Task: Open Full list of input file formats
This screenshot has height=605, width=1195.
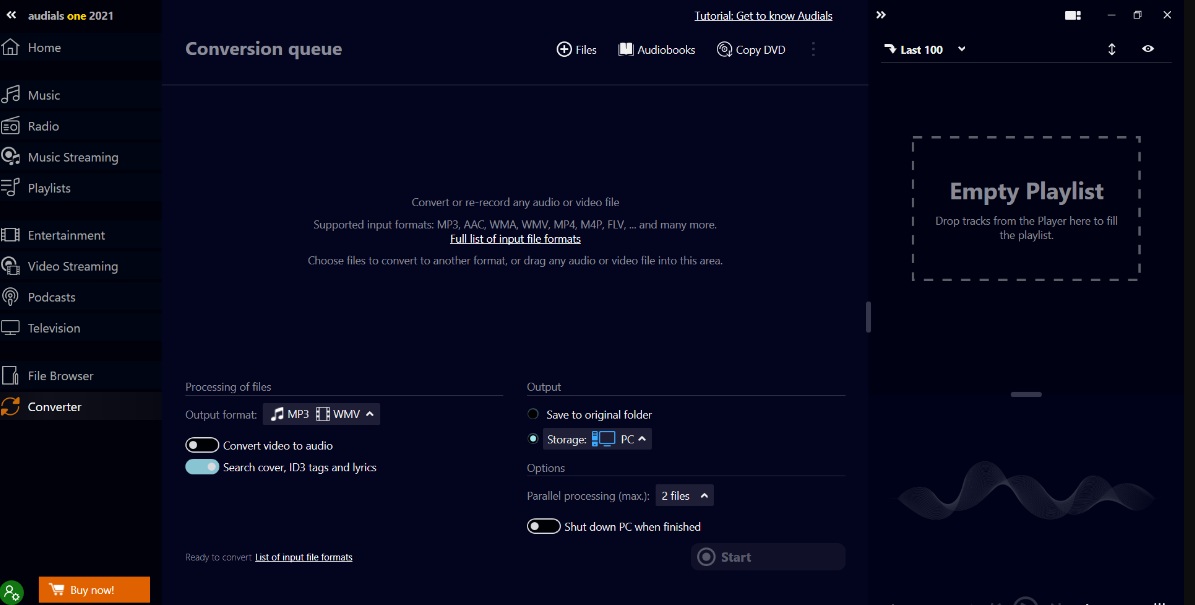Action: click(x=515, y=238)
